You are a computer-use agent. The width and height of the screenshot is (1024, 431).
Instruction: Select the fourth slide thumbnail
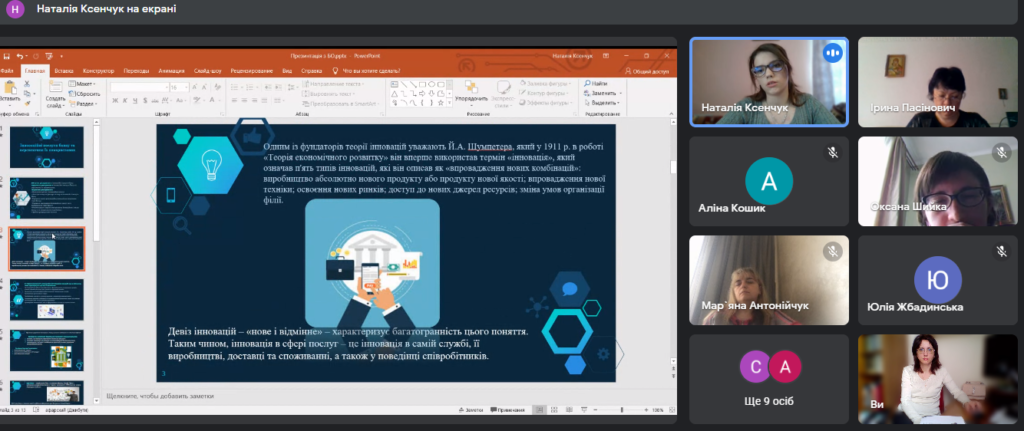point(46,300)
